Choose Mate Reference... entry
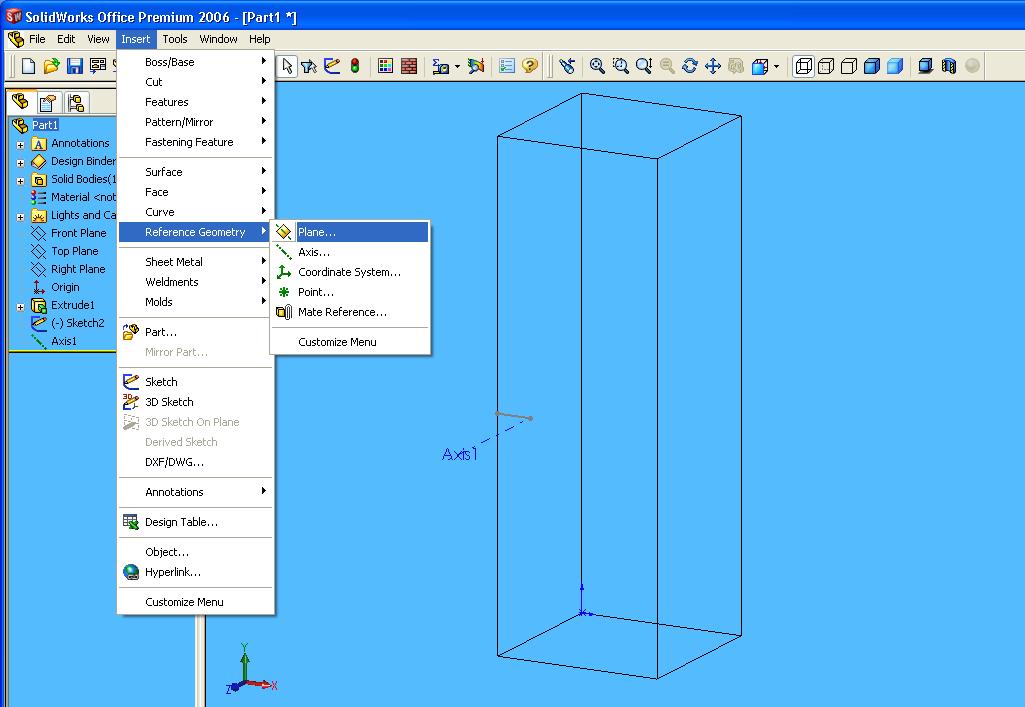Viewport: 1025px width, 707px height. (x=350, y=312)
